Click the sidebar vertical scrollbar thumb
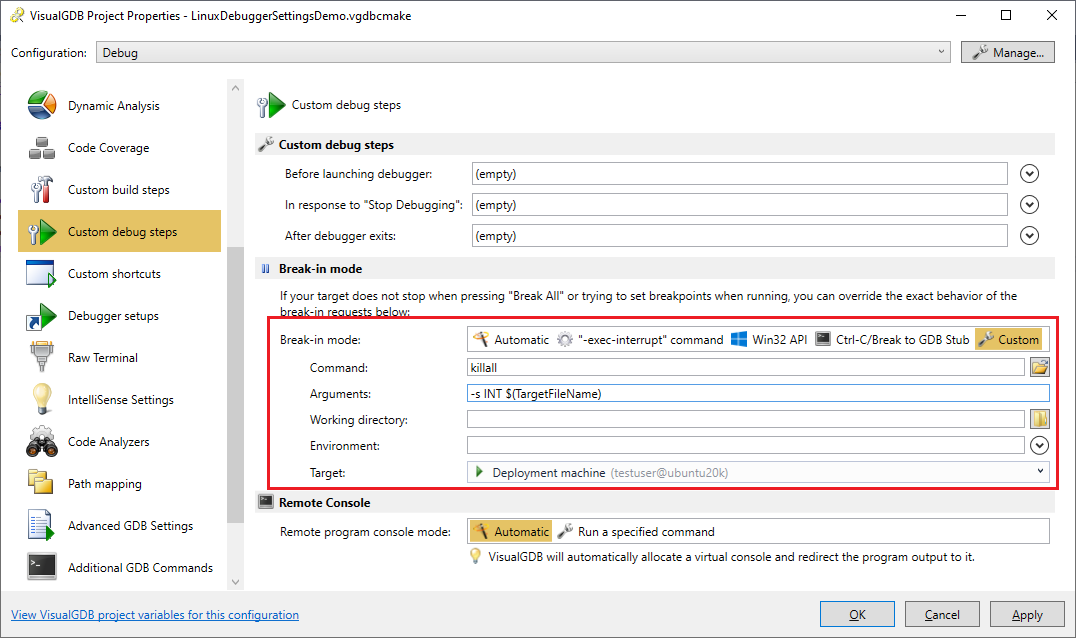Viewport: 1076px width, 638px height. pos(235,384)
